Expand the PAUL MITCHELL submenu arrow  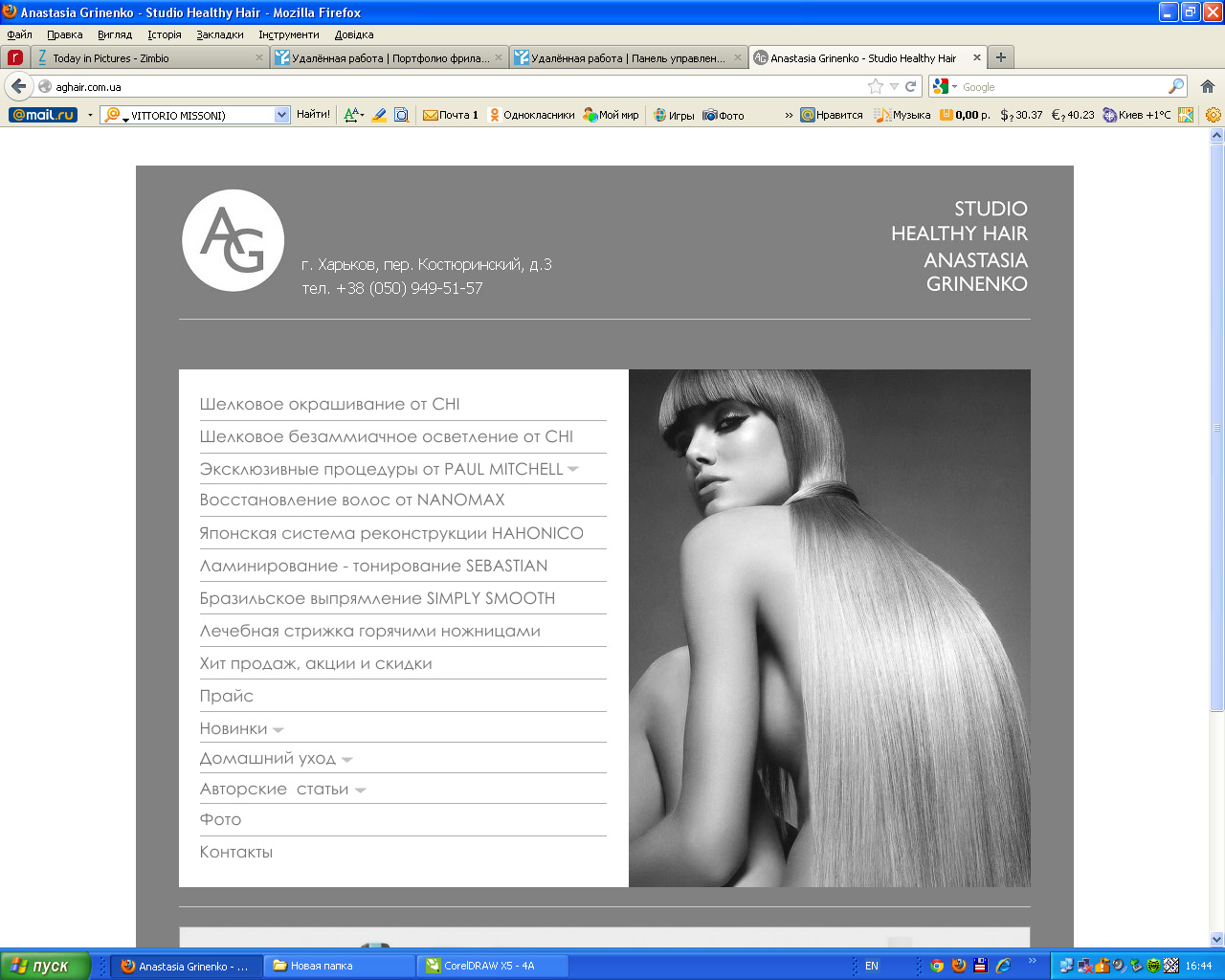click(572, 469)
